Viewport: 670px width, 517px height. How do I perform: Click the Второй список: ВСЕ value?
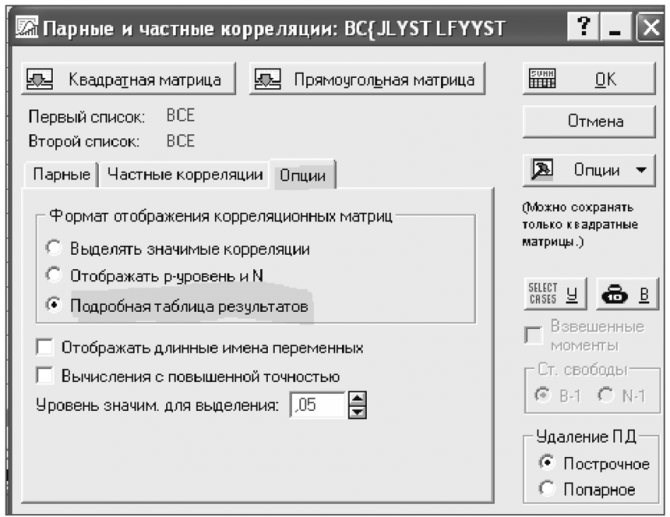point(180,141)
